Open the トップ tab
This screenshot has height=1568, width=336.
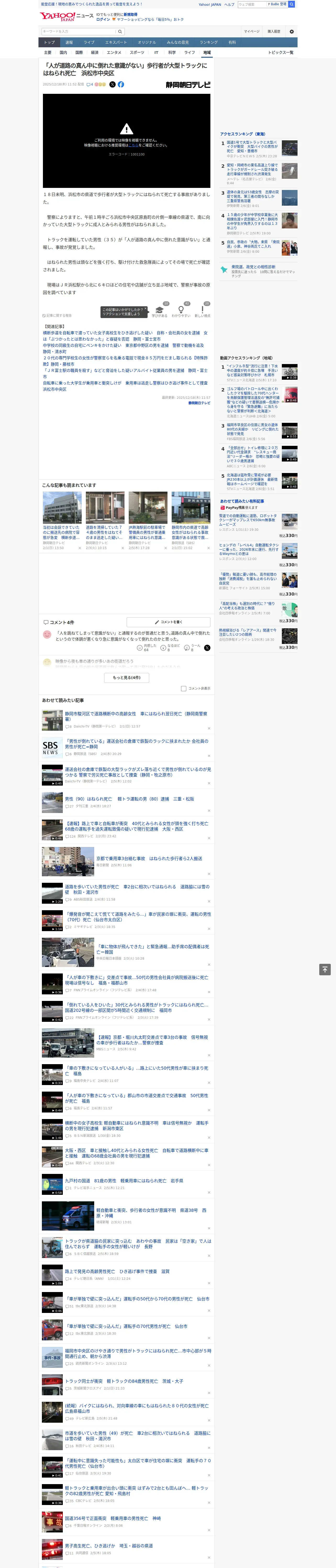pyautogui.click(x=49, y=43)
